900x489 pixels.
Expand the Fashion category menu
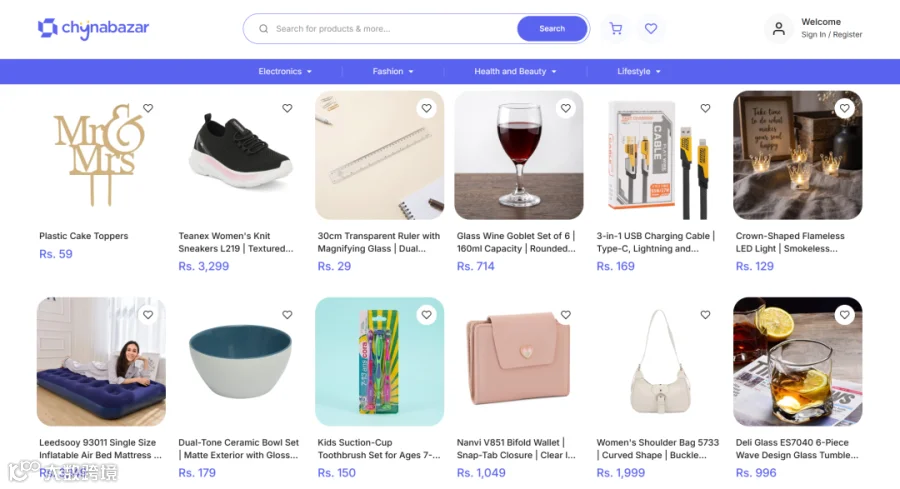[393, 71]
